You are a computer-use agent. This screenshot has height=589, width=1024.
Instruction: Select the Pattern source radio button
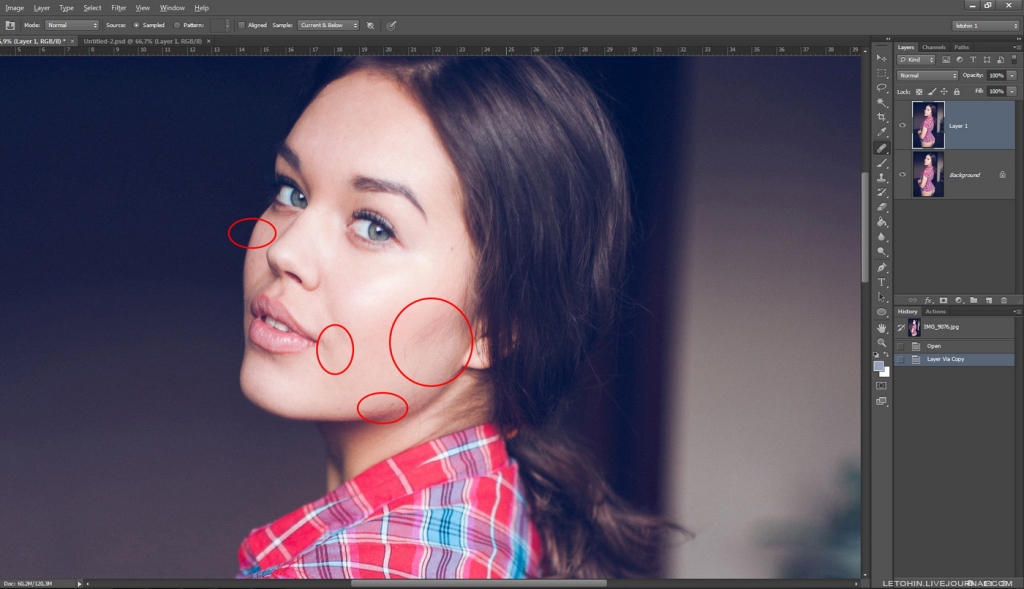coord(176,25)
